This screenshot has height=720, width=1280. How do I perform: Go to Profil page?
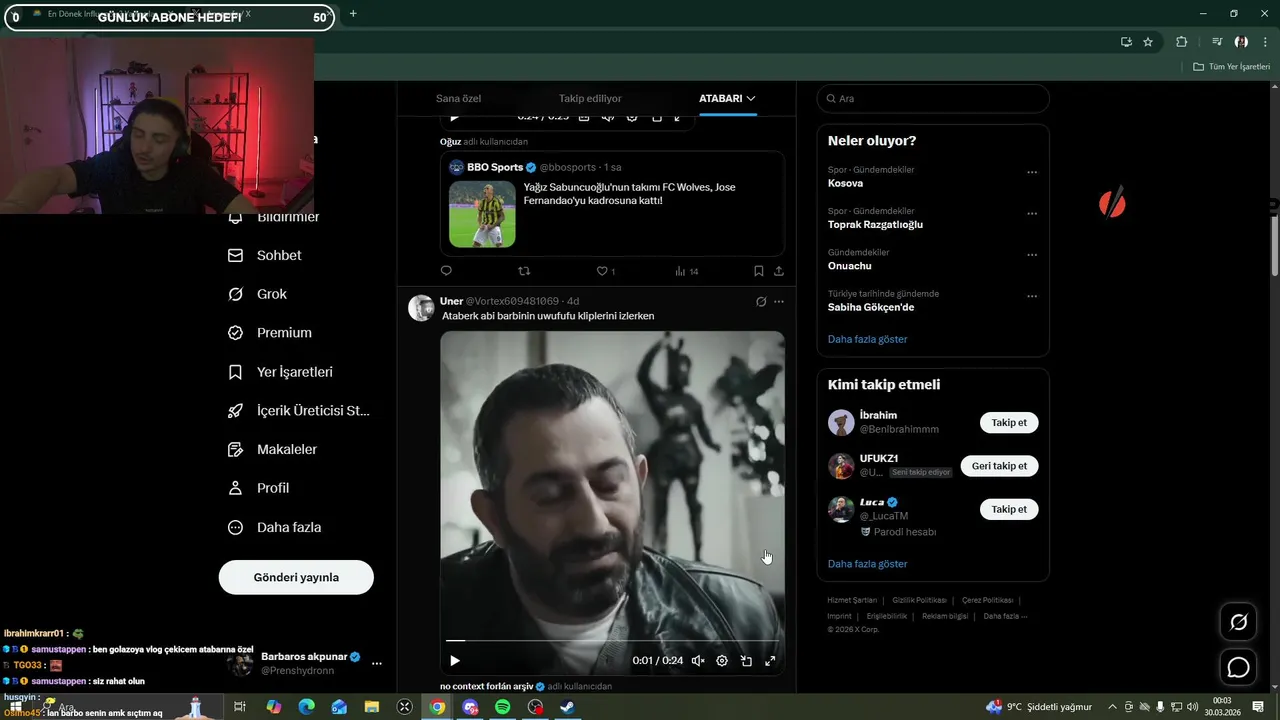pos(258,488)
